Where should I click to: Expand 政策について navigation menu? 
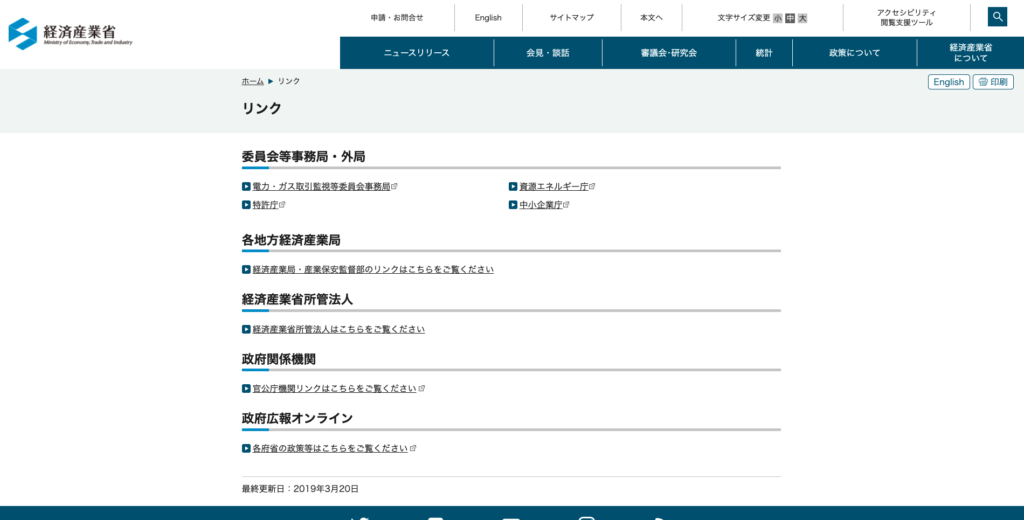[x=855, y=53]
